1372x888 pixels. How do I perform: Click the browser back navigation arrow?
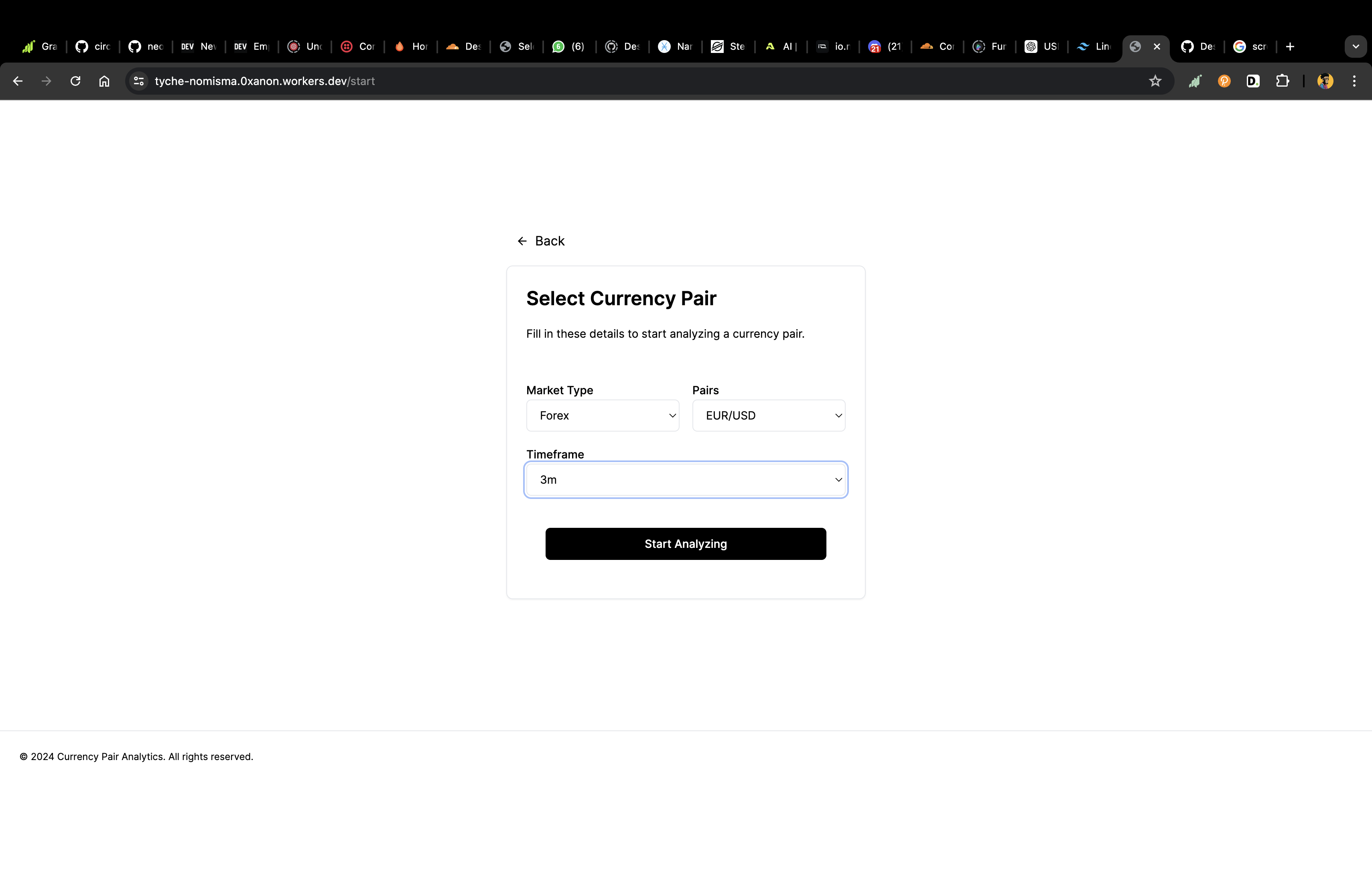pos(18,81)
